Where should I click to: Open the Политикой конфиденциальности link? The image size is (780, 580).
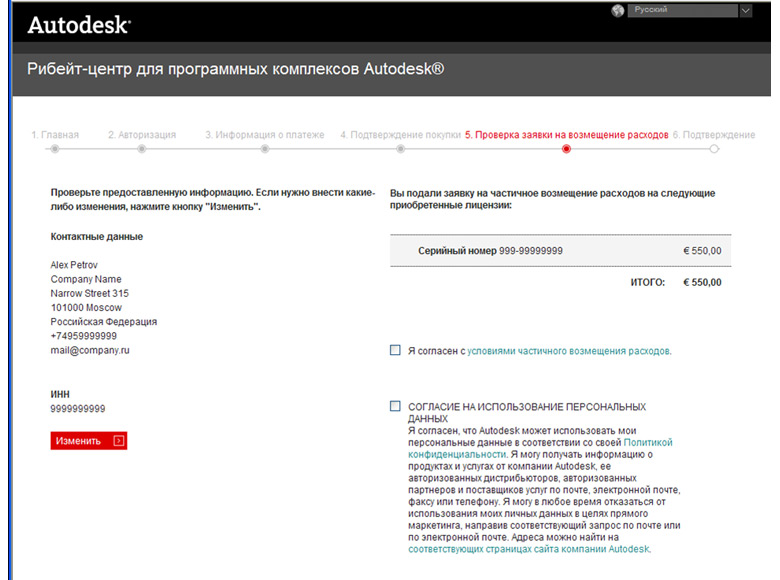point(540,448)
